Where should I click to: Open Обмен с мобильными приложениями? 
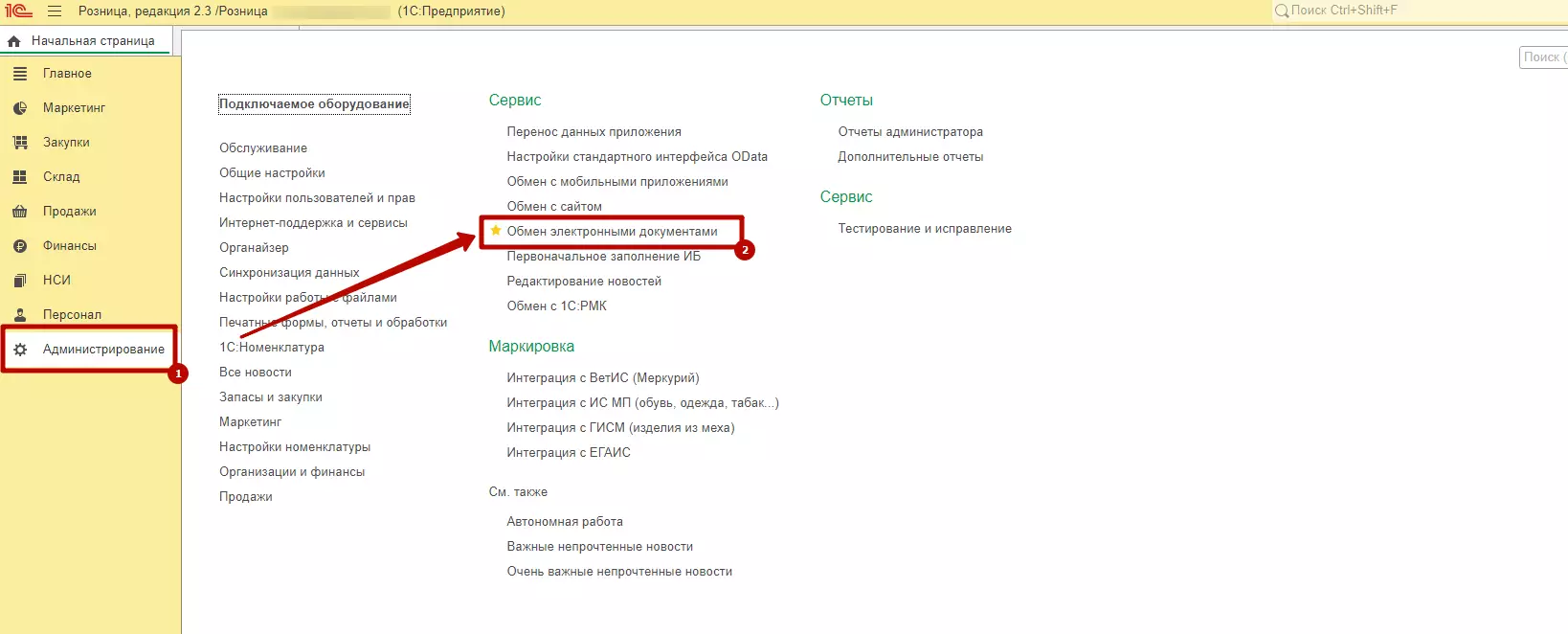coord(617,182)
